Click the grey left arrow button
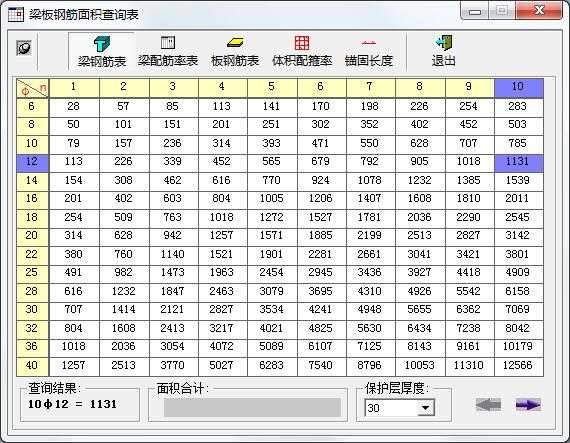Image resolution: width=570 pixels, height=443 pixels. (x=488, y=404)
